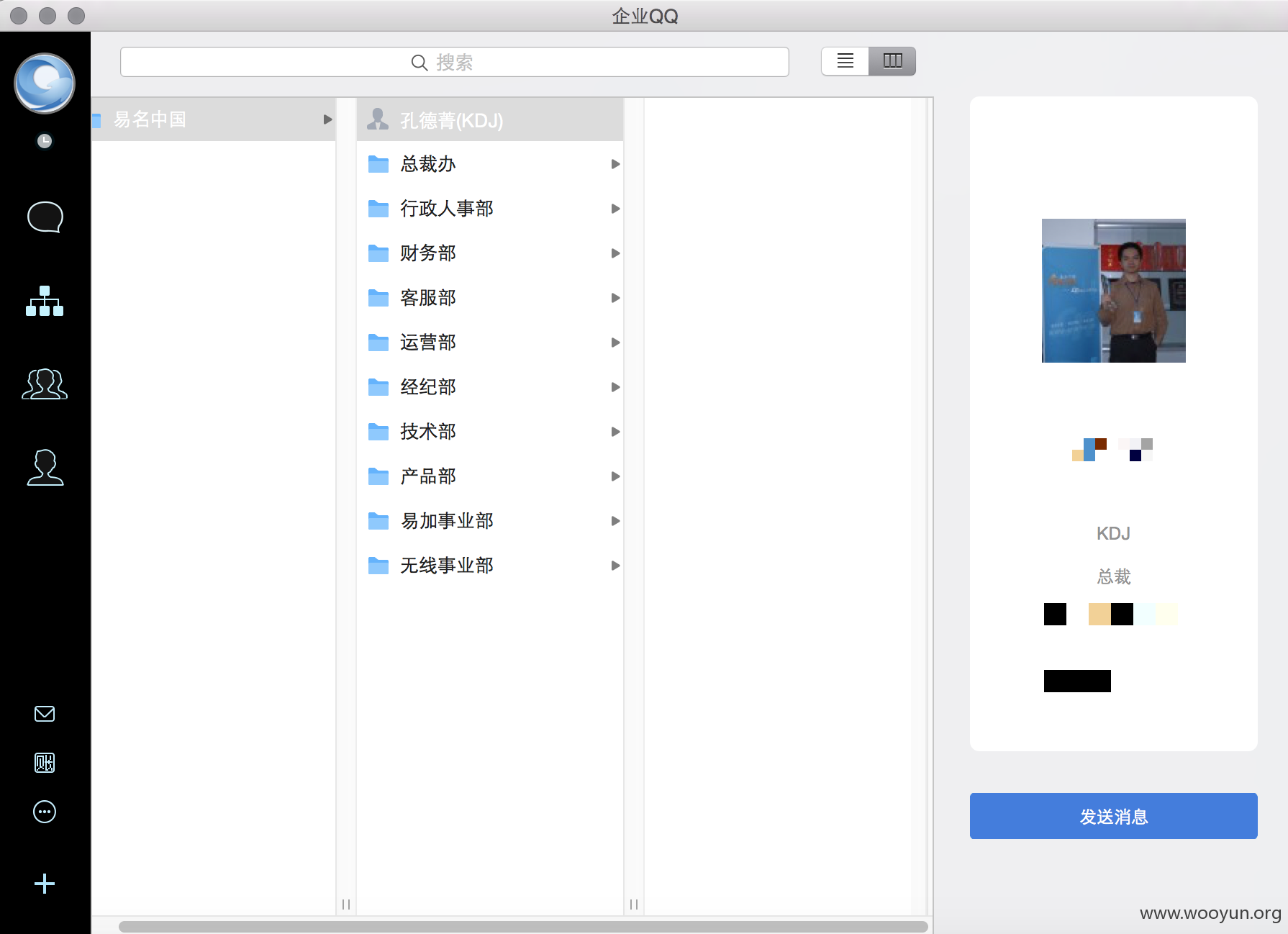
Task: Click the 易加事业部 folder icon
Action: click(378, 521)
